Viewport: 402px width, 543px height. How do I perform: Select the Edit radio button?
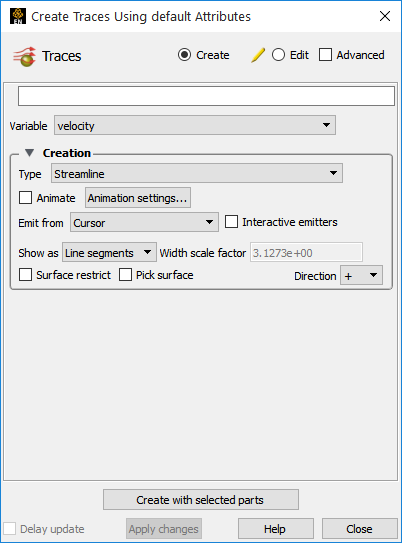click(x=278, y=55)
